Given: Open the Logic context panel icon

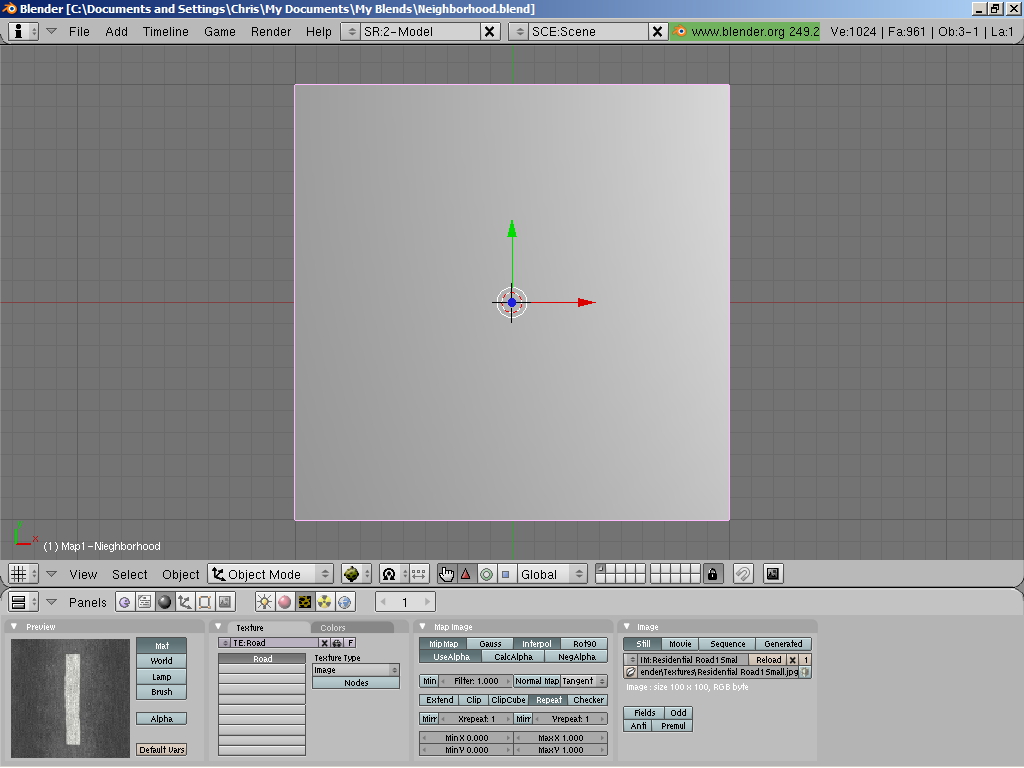Looking at the screenshot, I should pyautogui.click(x=124, y=602).
